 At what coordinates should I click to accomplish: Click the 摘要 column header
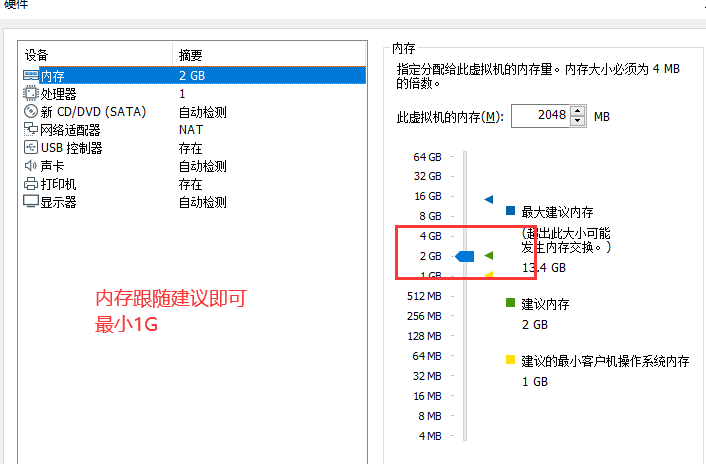click(190, 55)
